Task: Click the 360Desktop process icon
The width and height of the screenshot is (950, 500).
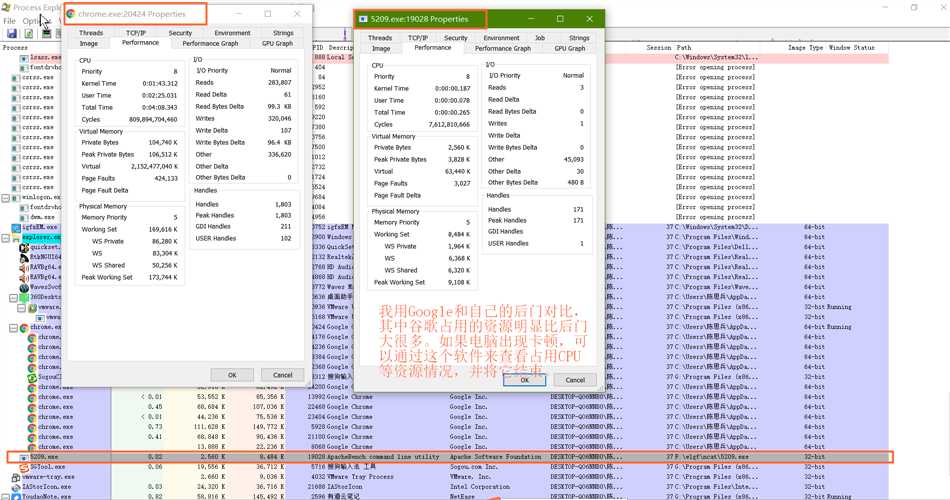Action: click(24, 297)
